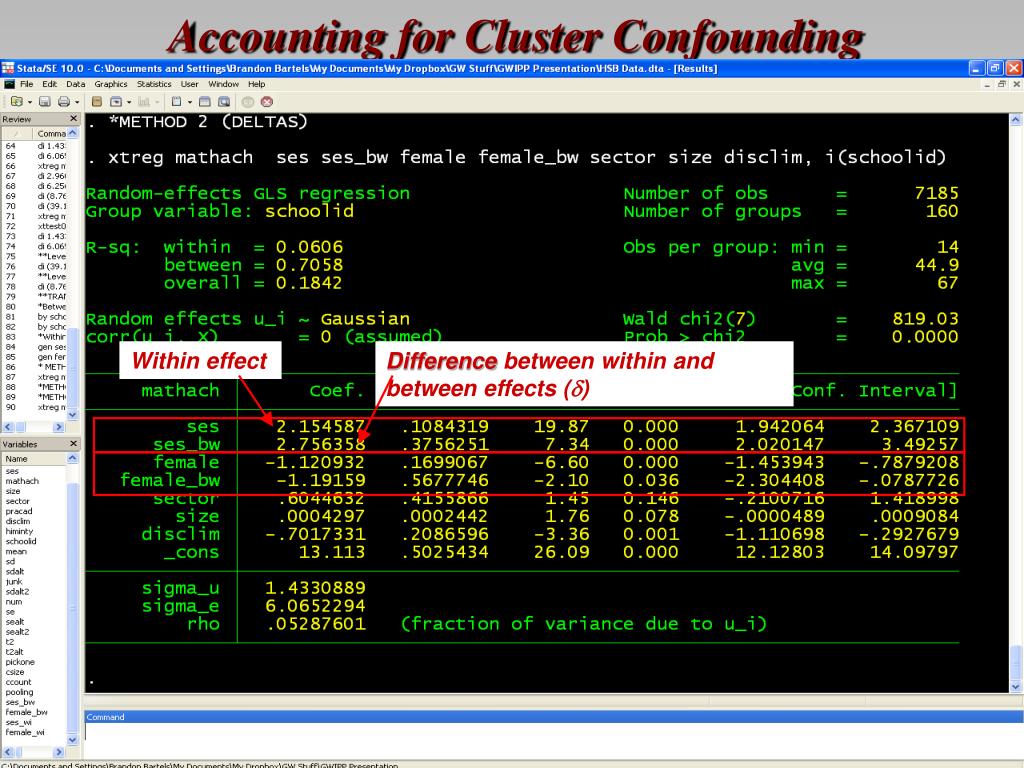Expand the Open icon's dropdown arrow
This screenshot has width=1024, height=768.
coord(29,103)
